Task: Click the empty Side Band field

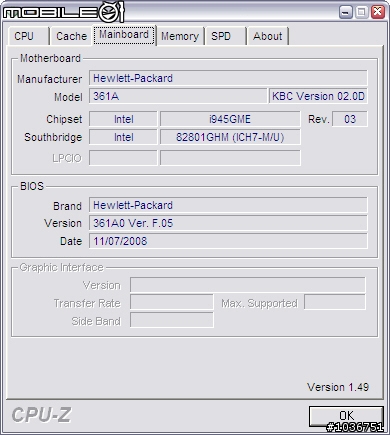Action: (x=172, y=321)
